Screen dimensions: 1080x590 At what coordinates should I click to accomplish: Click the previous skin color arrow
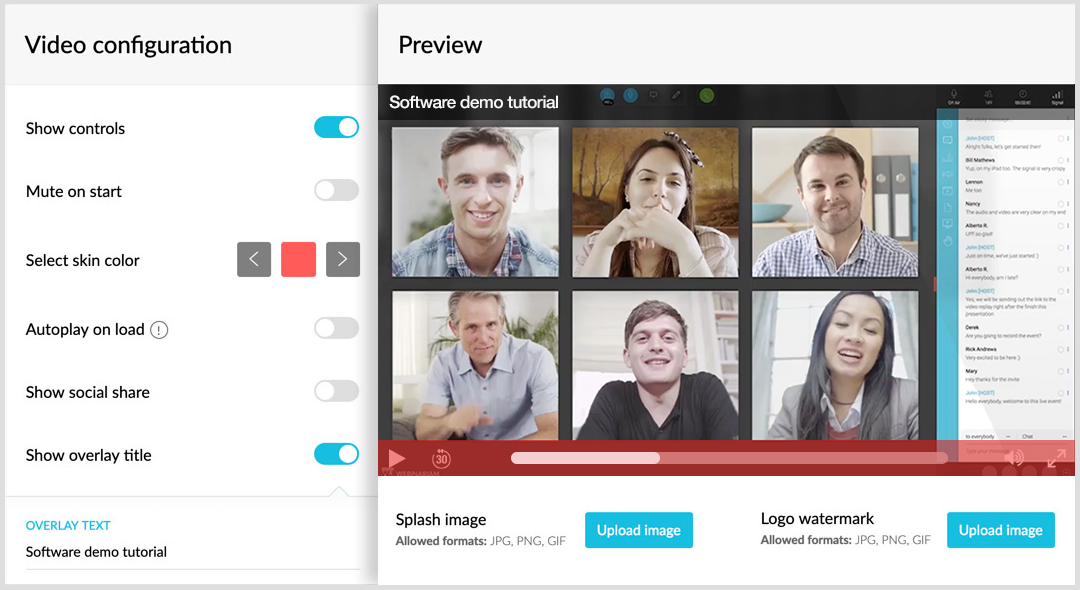254,260
